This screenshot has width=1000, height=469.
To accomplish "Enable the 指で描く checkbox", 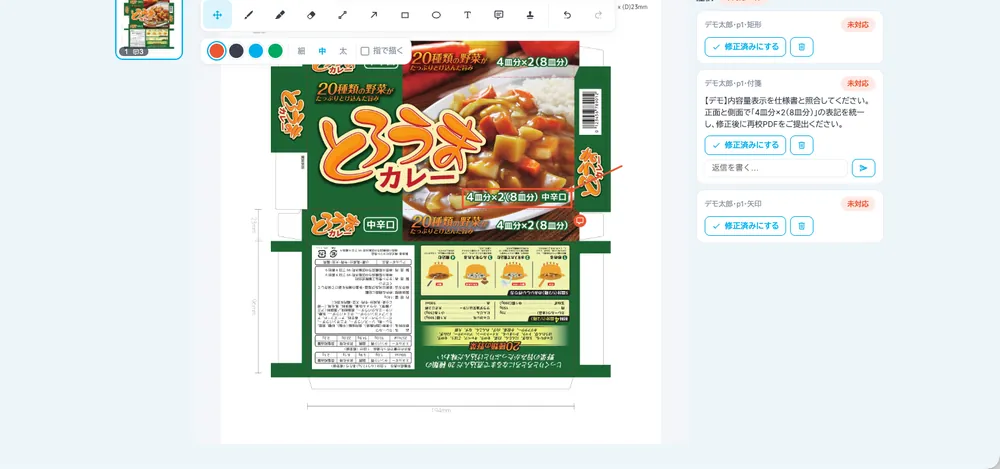I will (x=365, y=51).
